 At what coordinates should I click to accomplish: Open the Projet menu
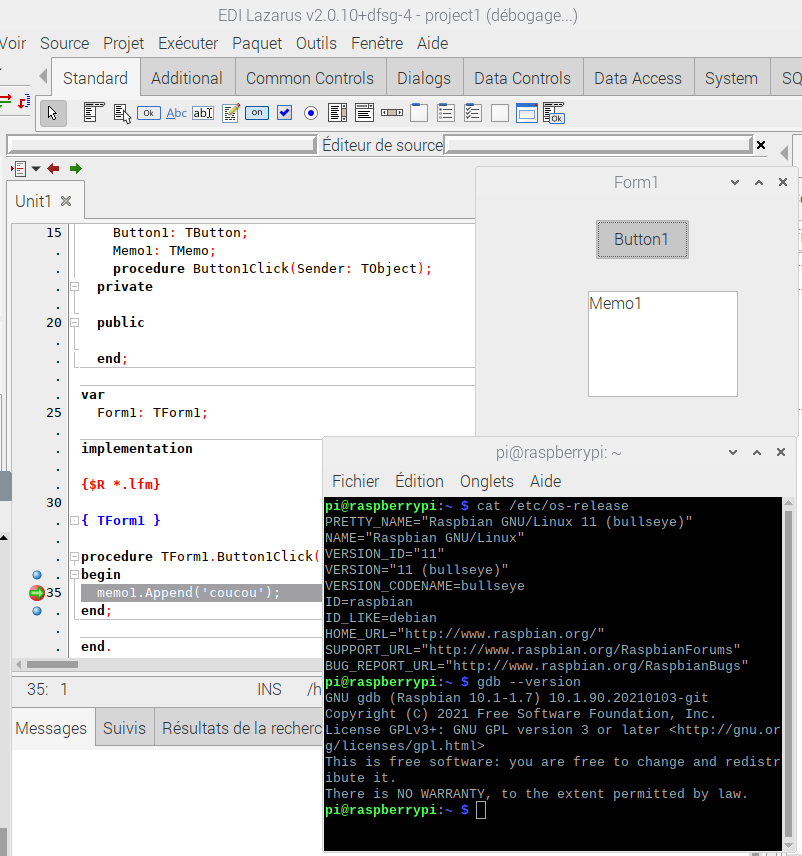click(x=123, y=43)
